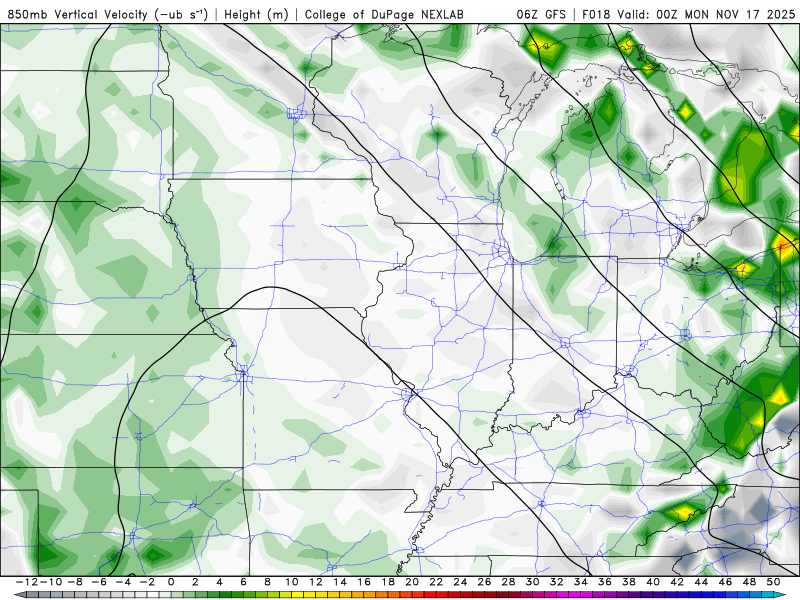Click the '0' color scale label
The image size is (800, 600).
coord(171,582)
